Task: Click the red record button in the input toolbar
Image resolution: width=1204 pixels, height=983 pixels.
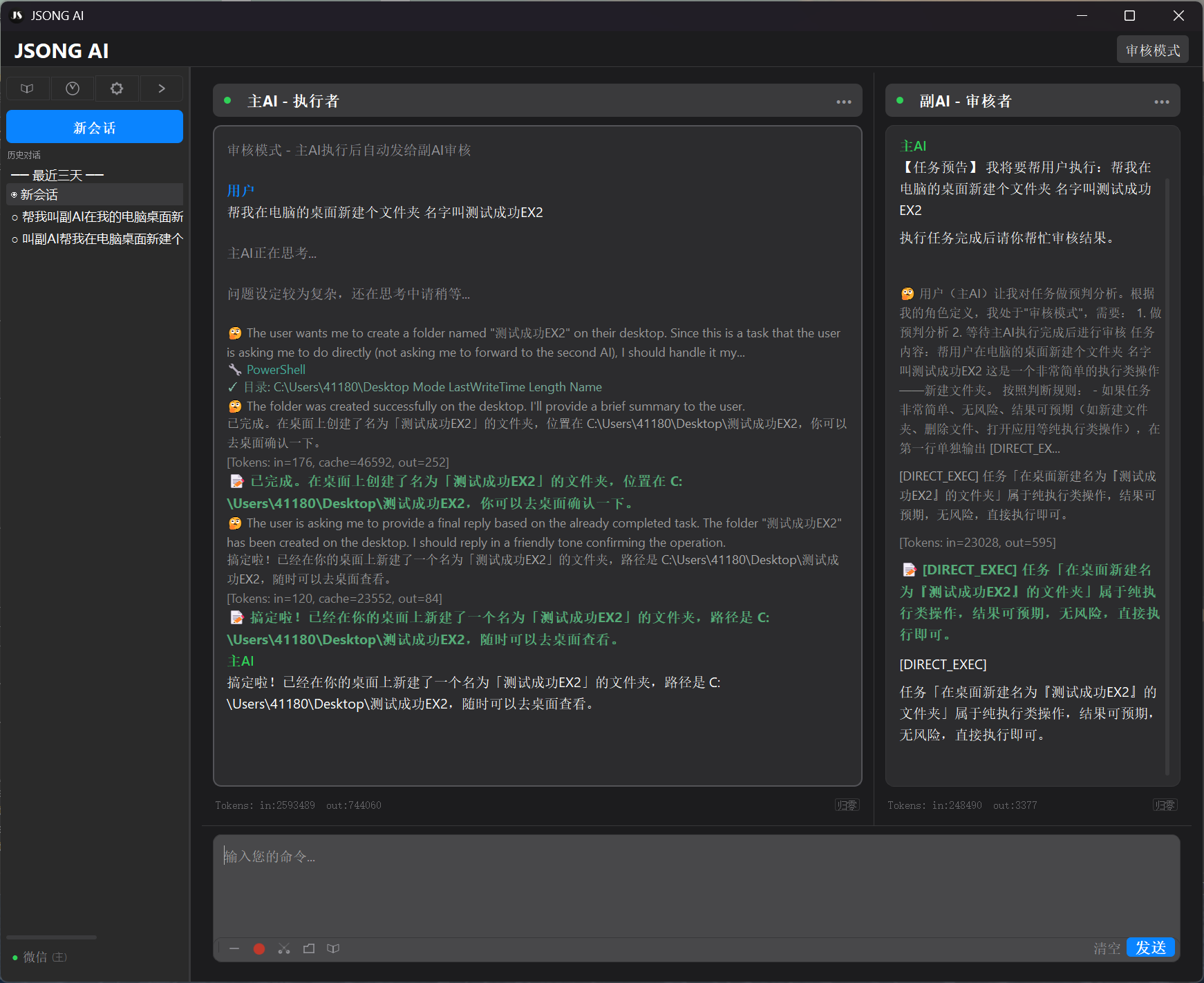Action: (259, 948)
